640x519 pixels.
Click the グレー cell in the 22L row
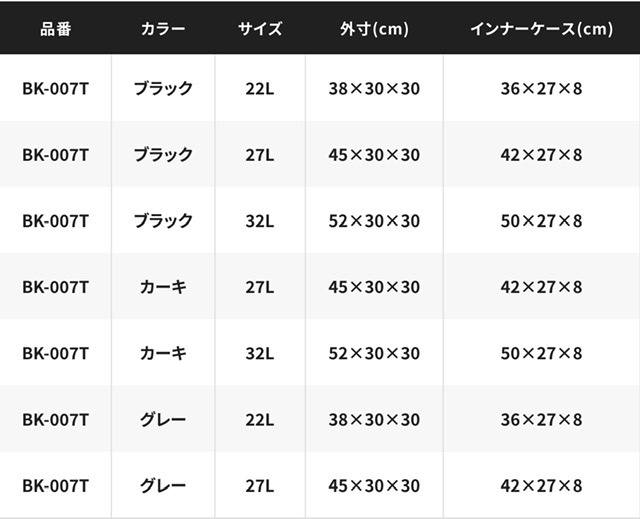[x=163, y=420]
